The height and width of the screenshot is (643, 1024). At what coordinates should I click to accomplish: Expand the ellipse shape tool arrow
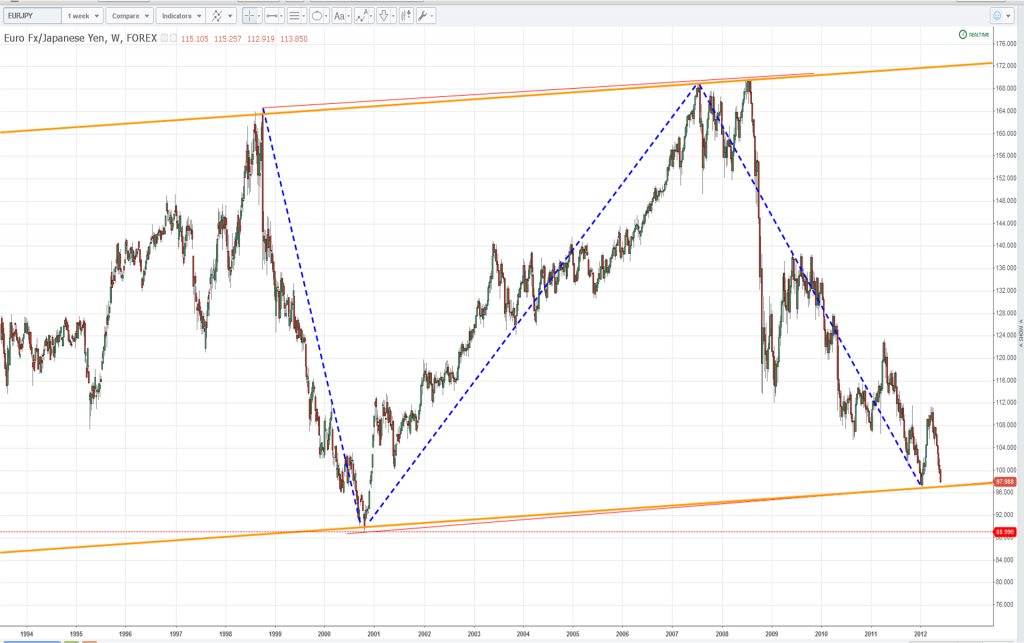(327, 16)
